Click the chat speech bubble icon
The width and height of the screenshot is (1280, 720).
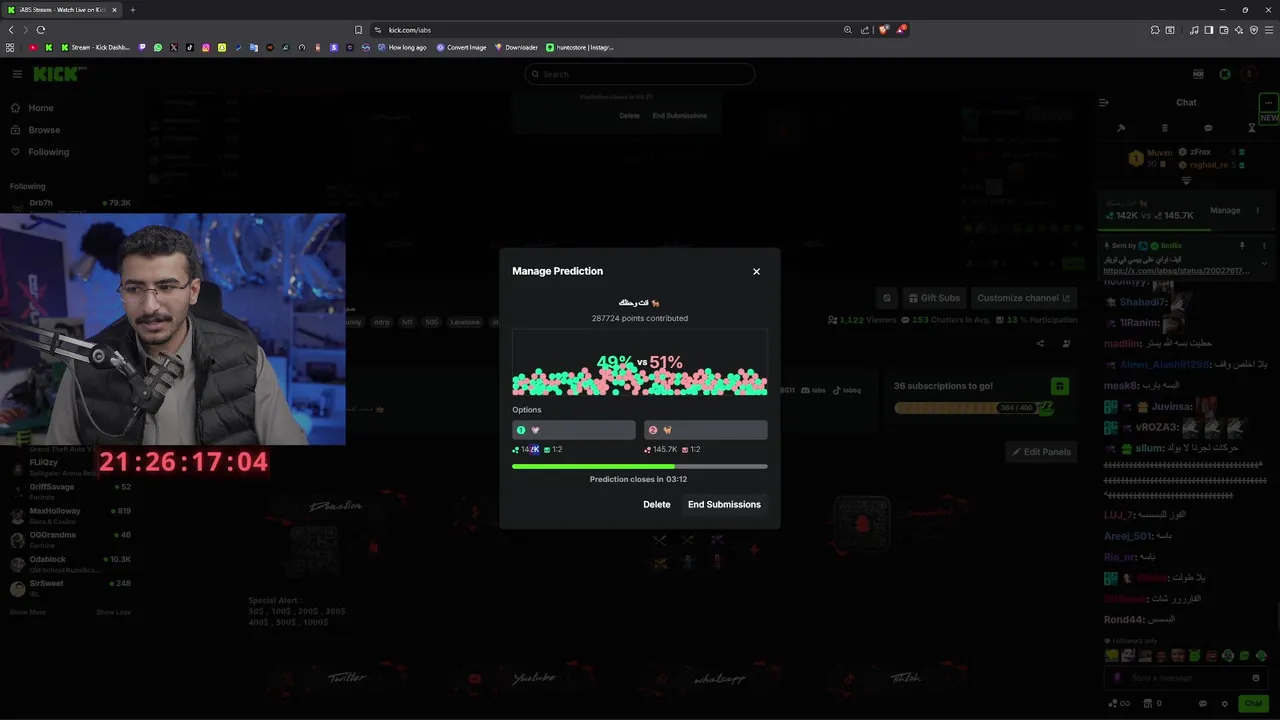tap(1208, 128)
